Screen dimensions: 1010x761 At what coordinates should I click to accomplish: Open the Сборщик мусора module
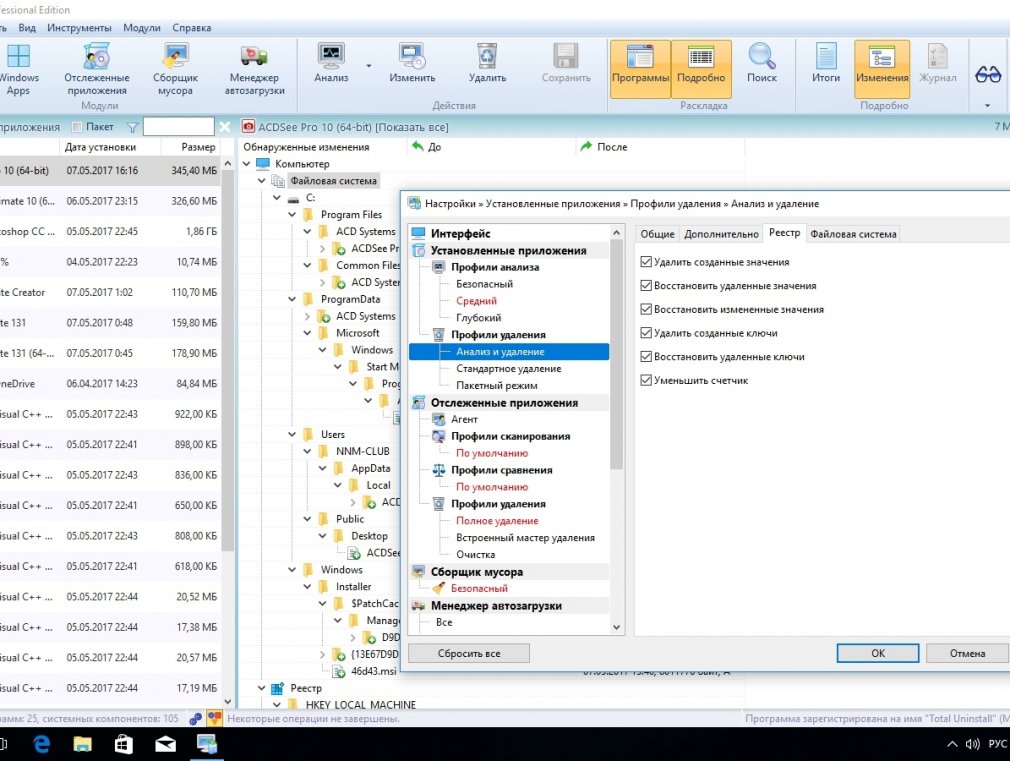175,70
